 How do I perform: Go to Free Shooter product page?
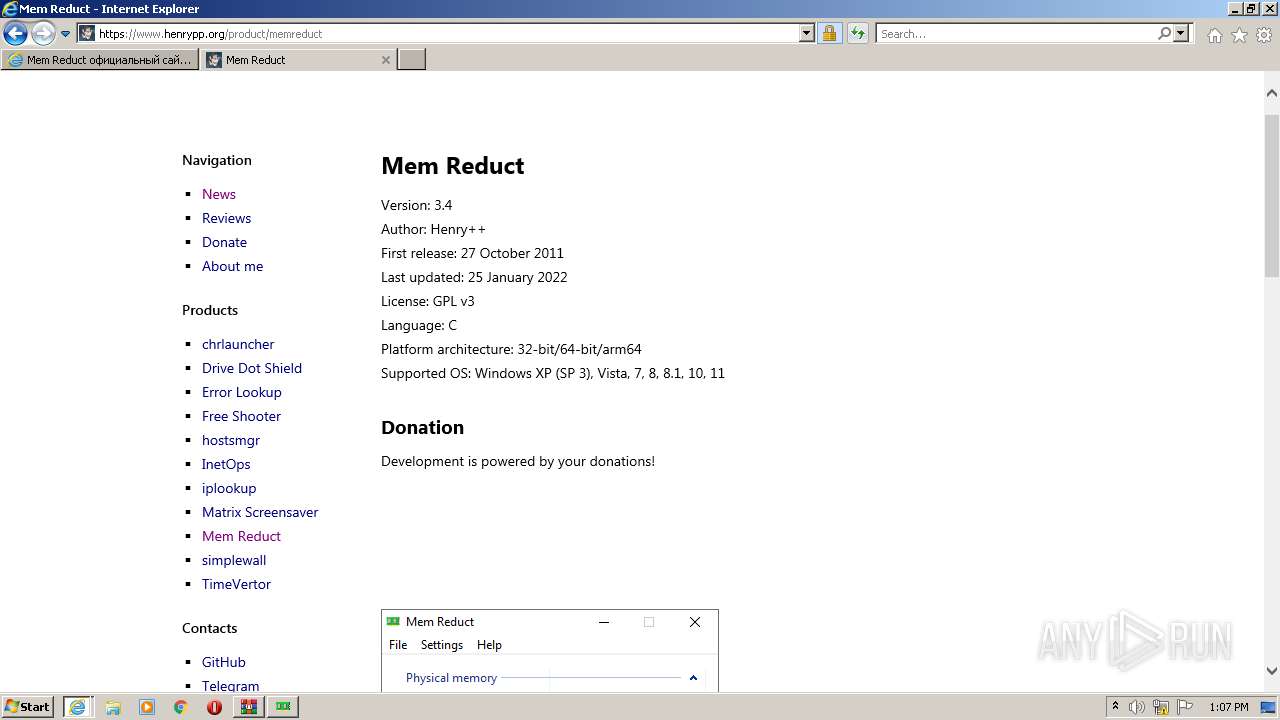(x=241, y=416)
